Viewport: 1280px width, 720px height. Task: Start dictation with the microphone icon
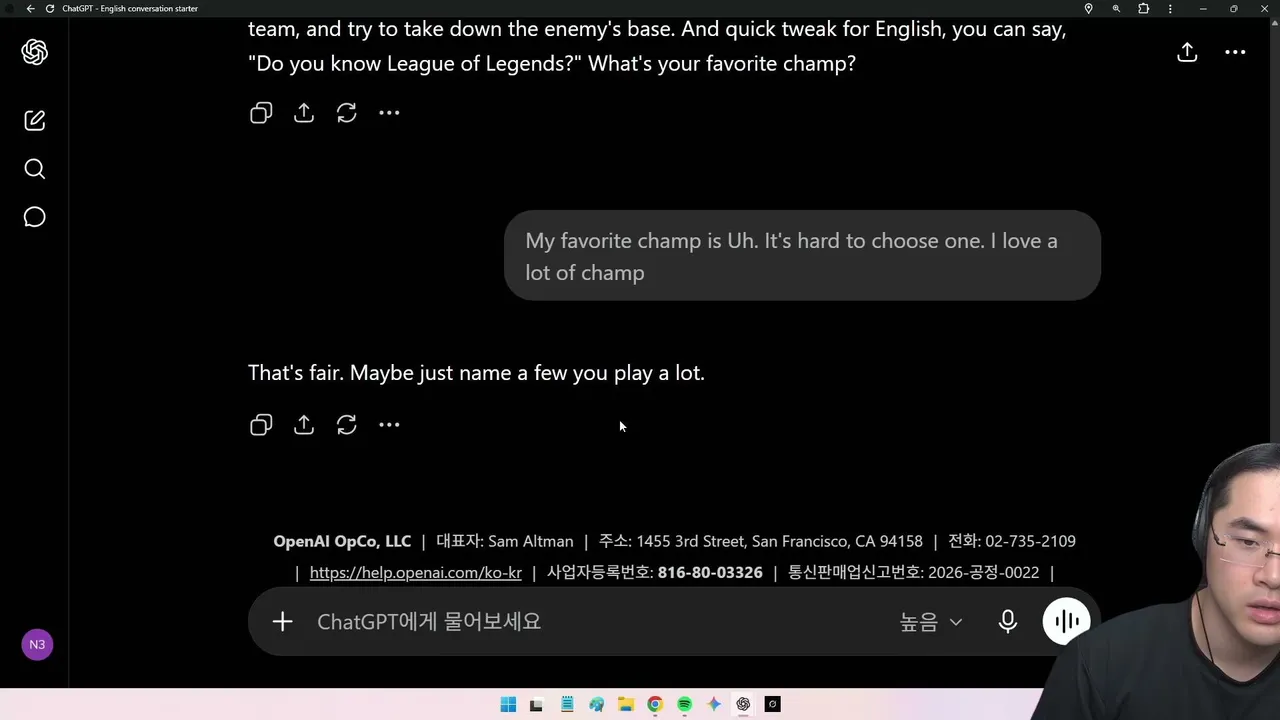(x=1008, y=622)
